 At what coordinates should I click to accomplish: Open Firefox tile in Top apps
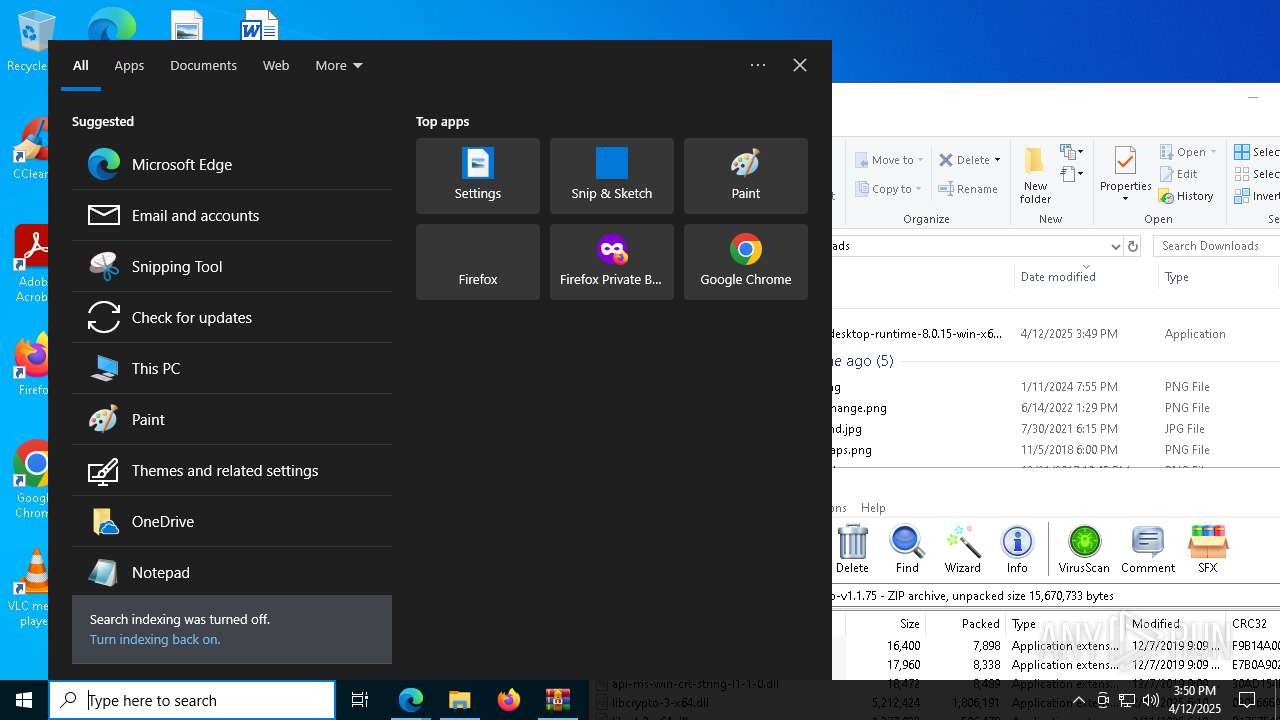pyautogui.click(x=478, y=262)
